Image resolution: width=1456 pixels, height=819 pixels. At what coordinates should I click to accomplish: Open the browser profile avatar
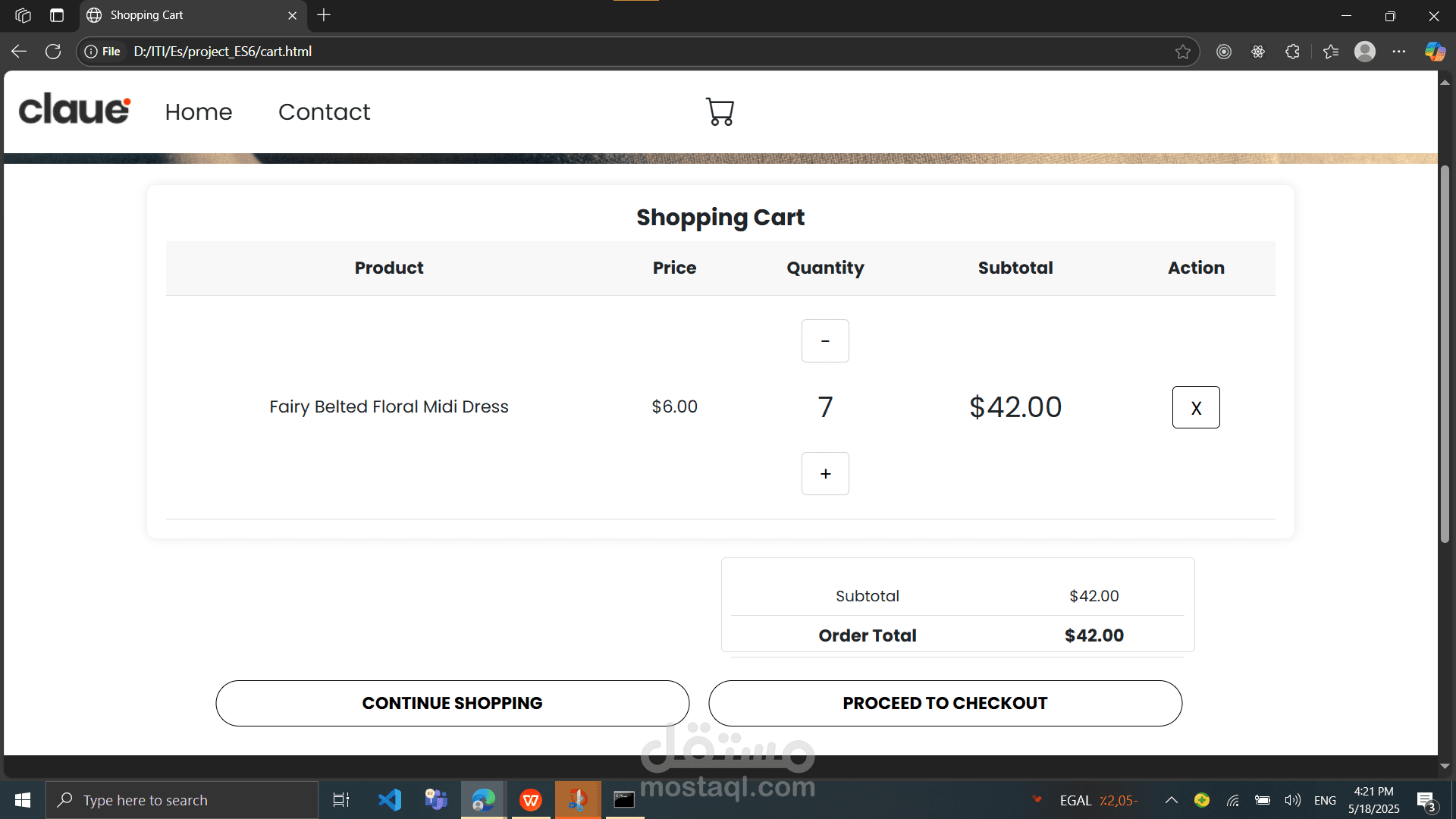click(1365, 52)
